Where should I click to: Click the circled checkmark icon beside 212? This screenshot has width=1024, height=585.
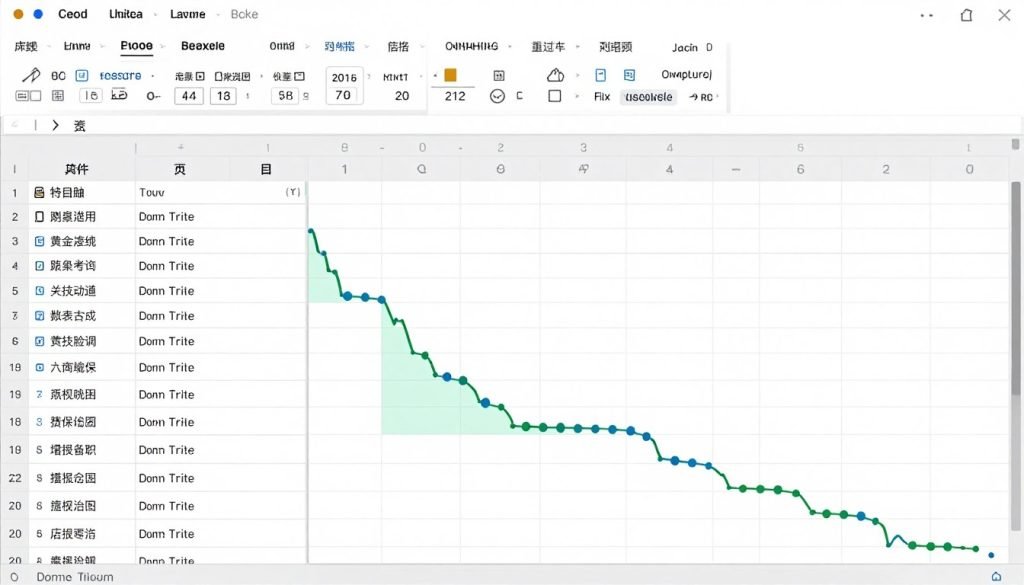pyautogui.click(x=497, y=97)
